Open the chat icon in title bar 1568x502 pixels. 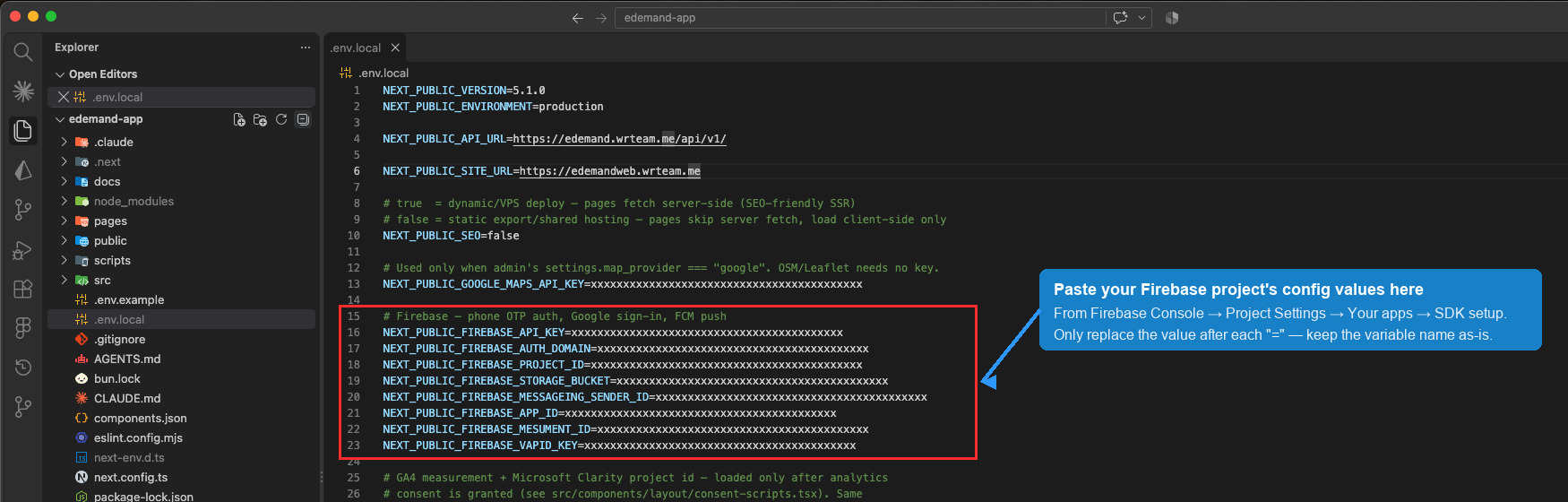[x=1120, y=18]
